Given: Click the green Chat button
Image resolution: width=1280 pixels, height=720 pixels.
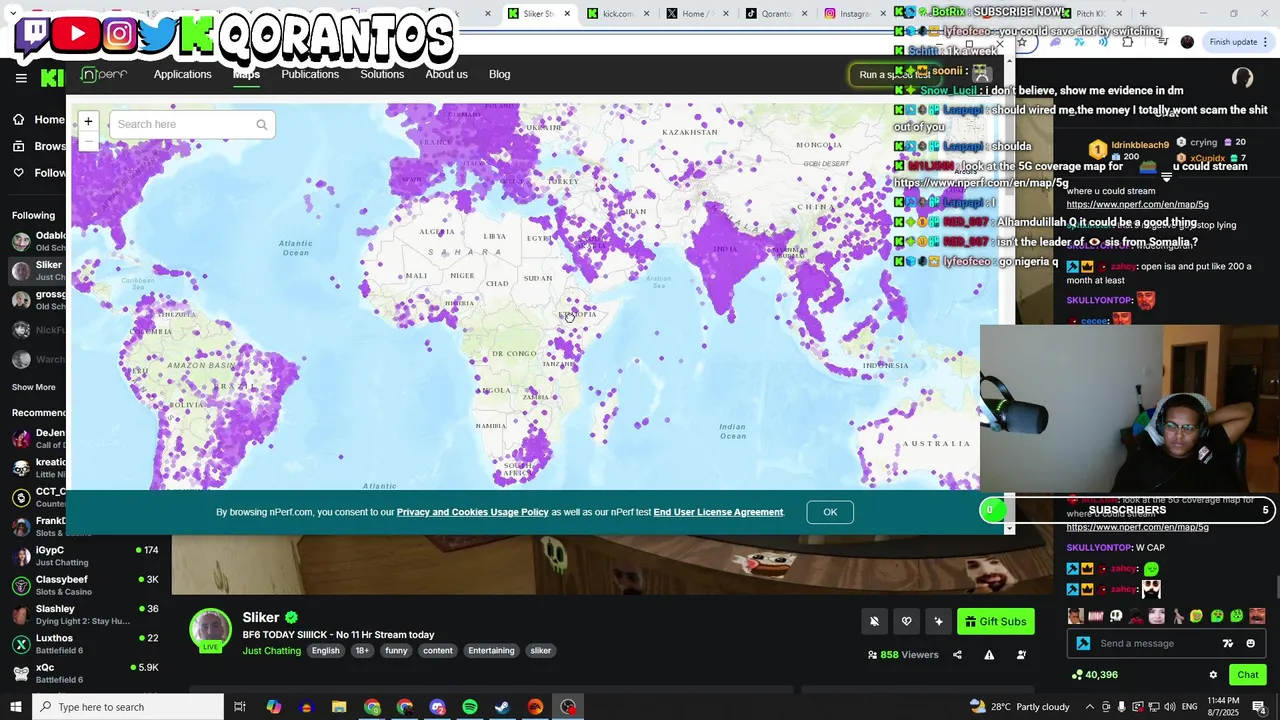Looking at the screenshot, I should [x=1247, y=675].
